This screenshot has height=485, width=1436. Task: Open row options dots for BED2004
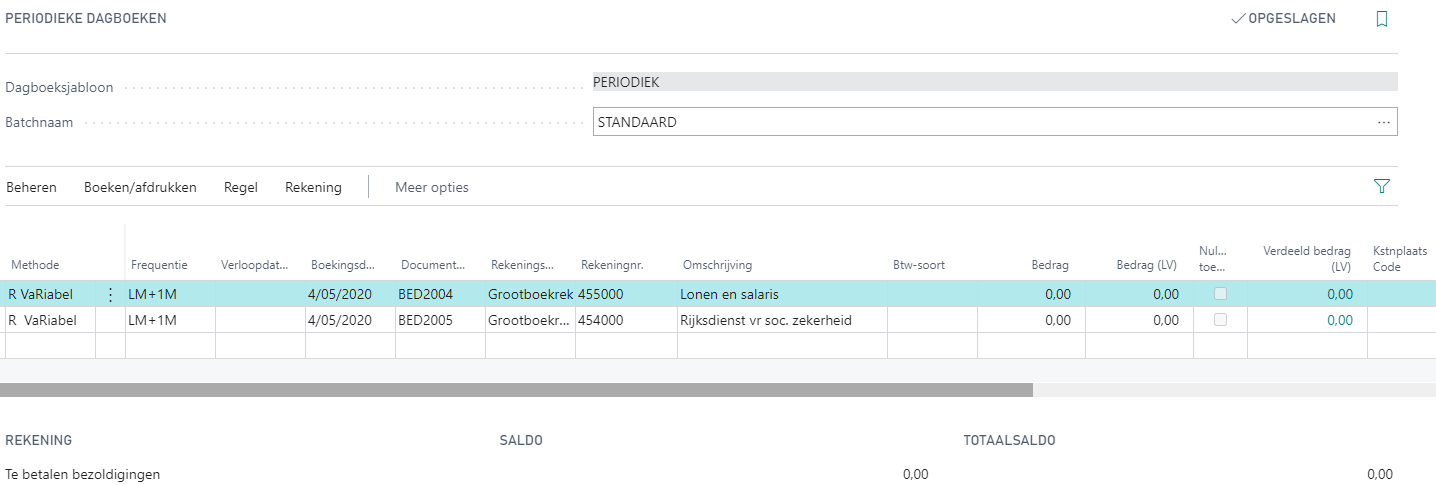pos(110,295)
